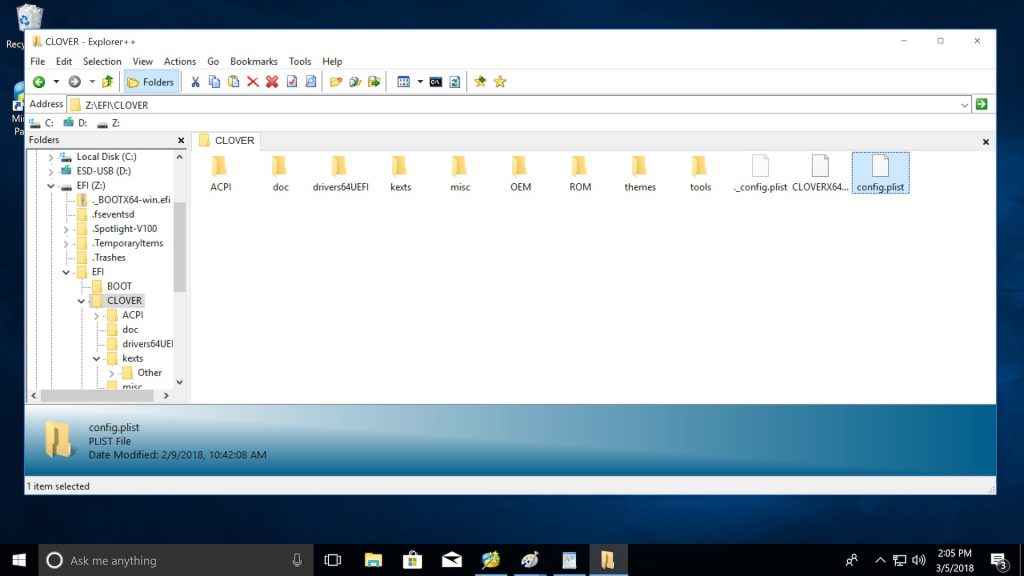Click the New Folder toolbar icon
The width and height of the screenshot is (1024, 576).
[x=336, y=82]
